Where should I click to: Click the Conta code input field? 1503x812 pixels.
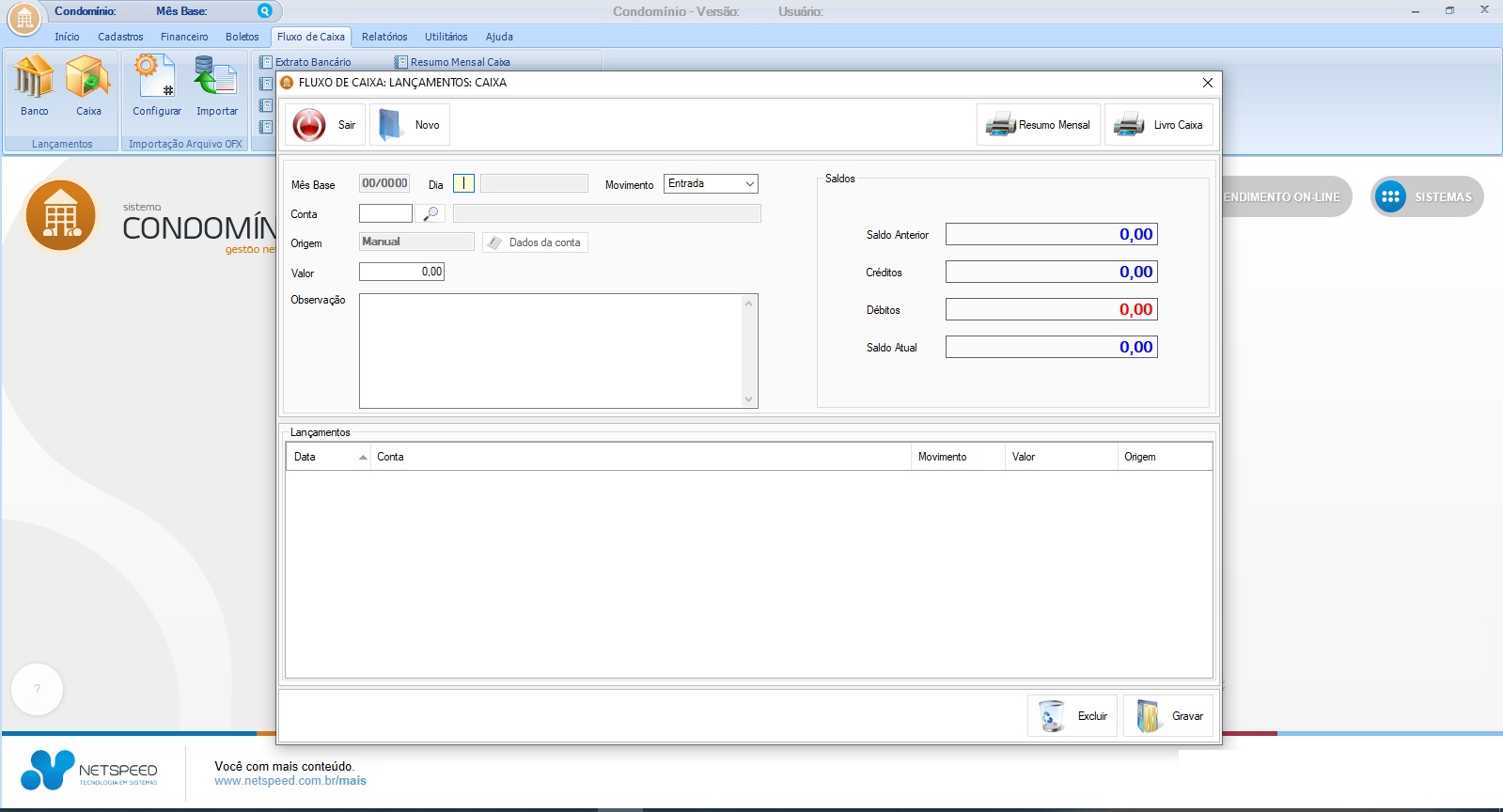[x=385, y=214]
